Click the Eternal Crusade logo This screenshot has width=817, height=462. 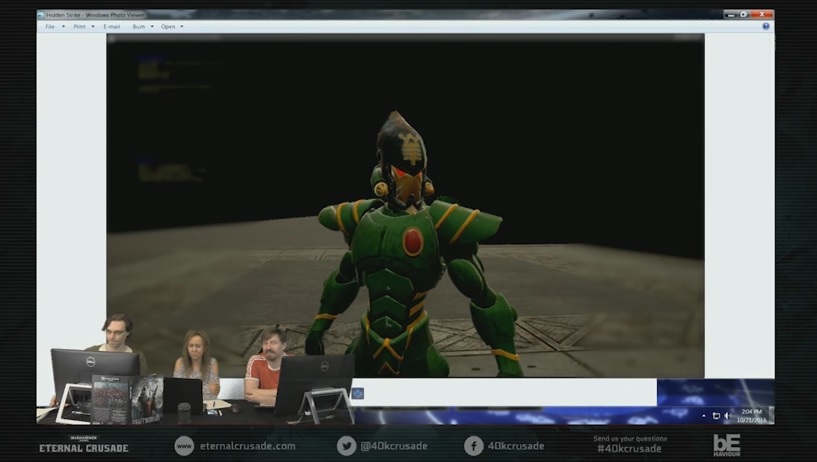83,444
